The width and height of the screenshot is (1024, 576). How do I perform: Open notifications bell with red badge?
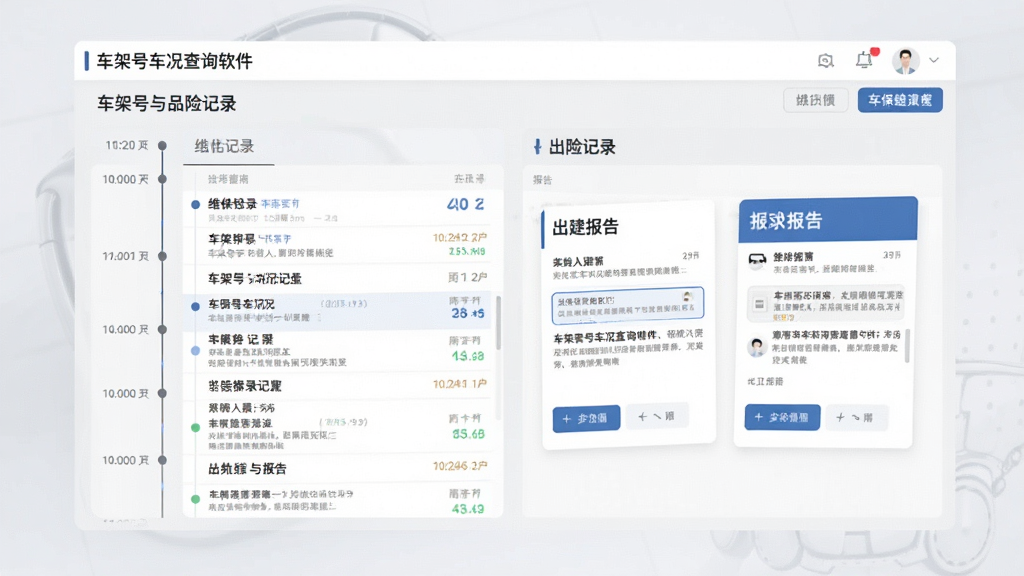point(865,59)
